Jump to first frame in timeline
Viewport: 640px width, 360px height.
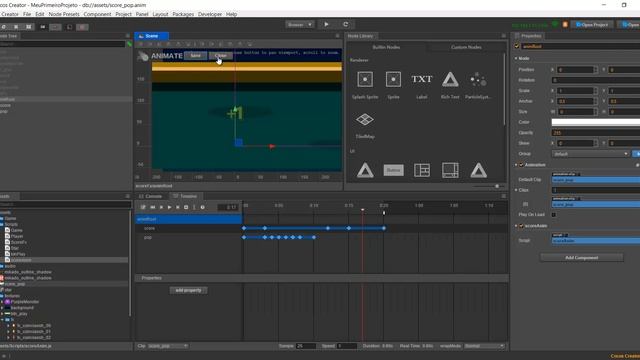(153, 207)
